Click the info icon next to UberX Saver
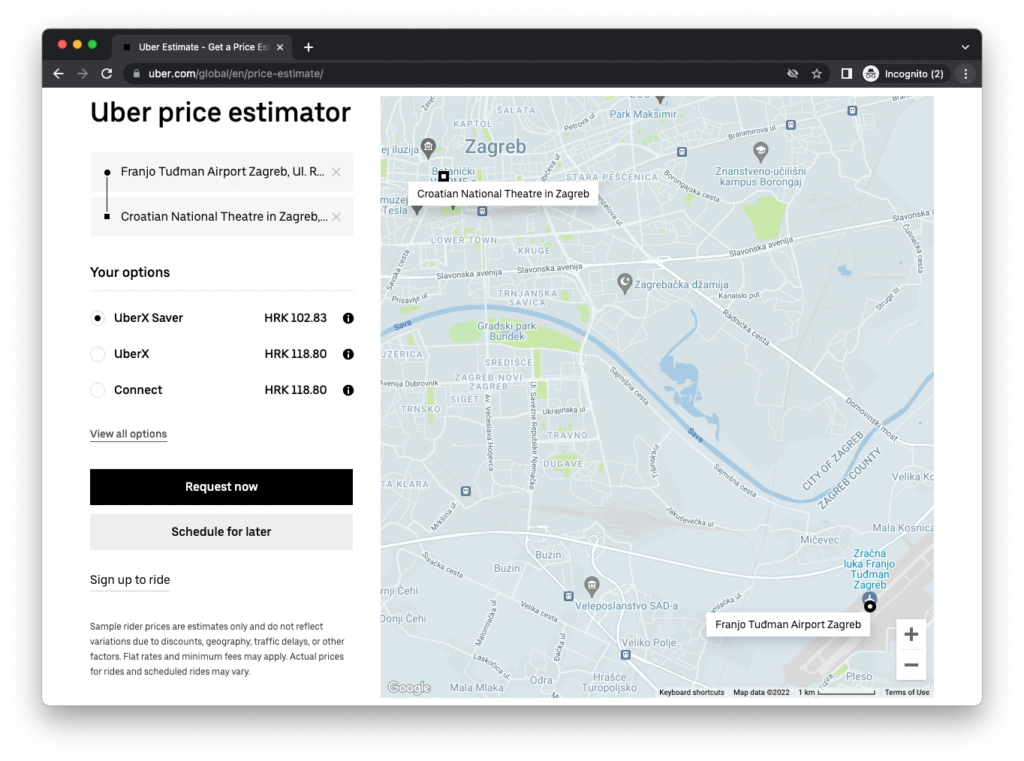The image size is (1024, 761). 348,318
